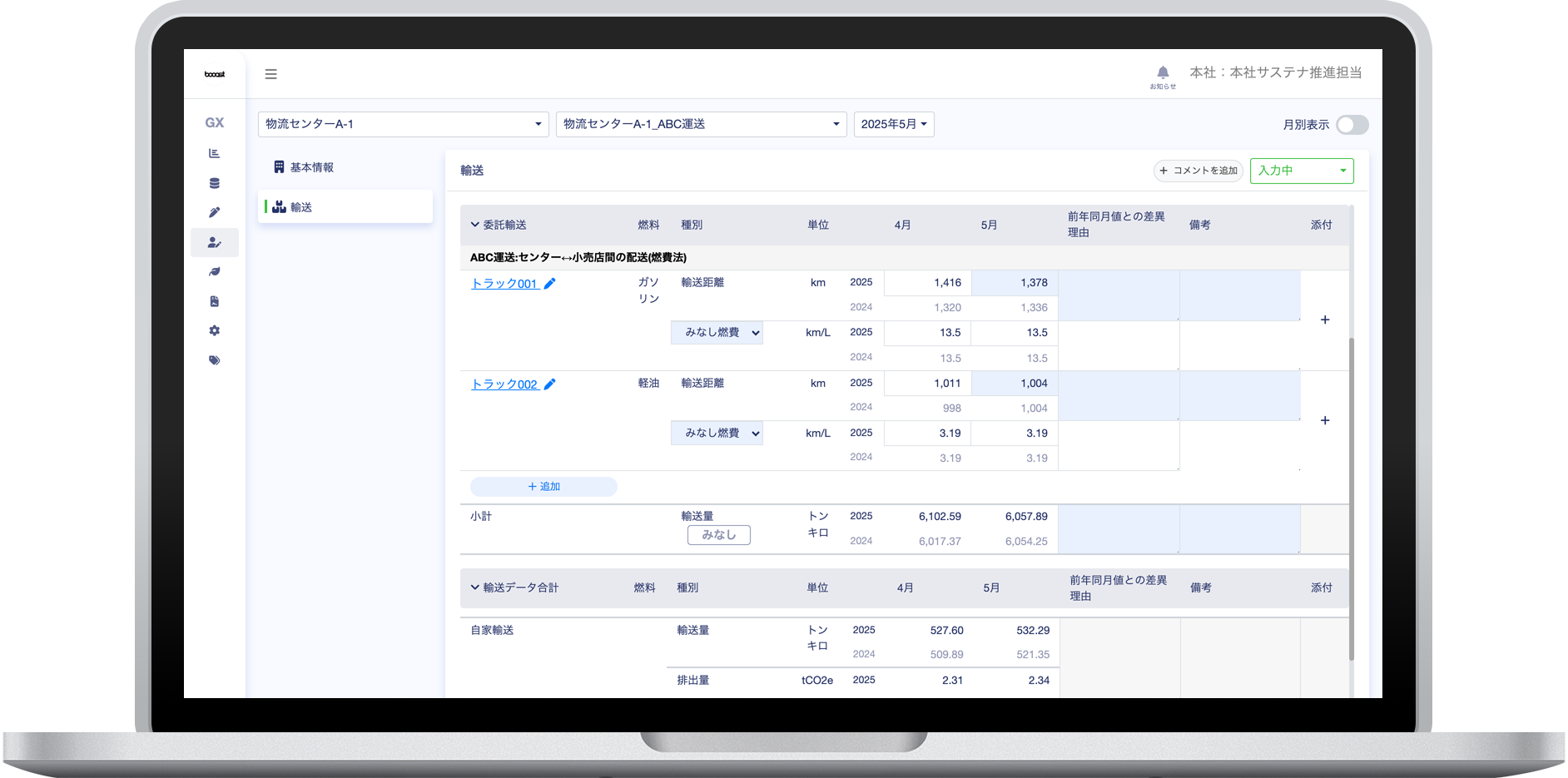Image resolution: width=1568 pixels, height=778 pixels.
Task: Click the コメントを追加 button
Action: tap(1198, 171)
